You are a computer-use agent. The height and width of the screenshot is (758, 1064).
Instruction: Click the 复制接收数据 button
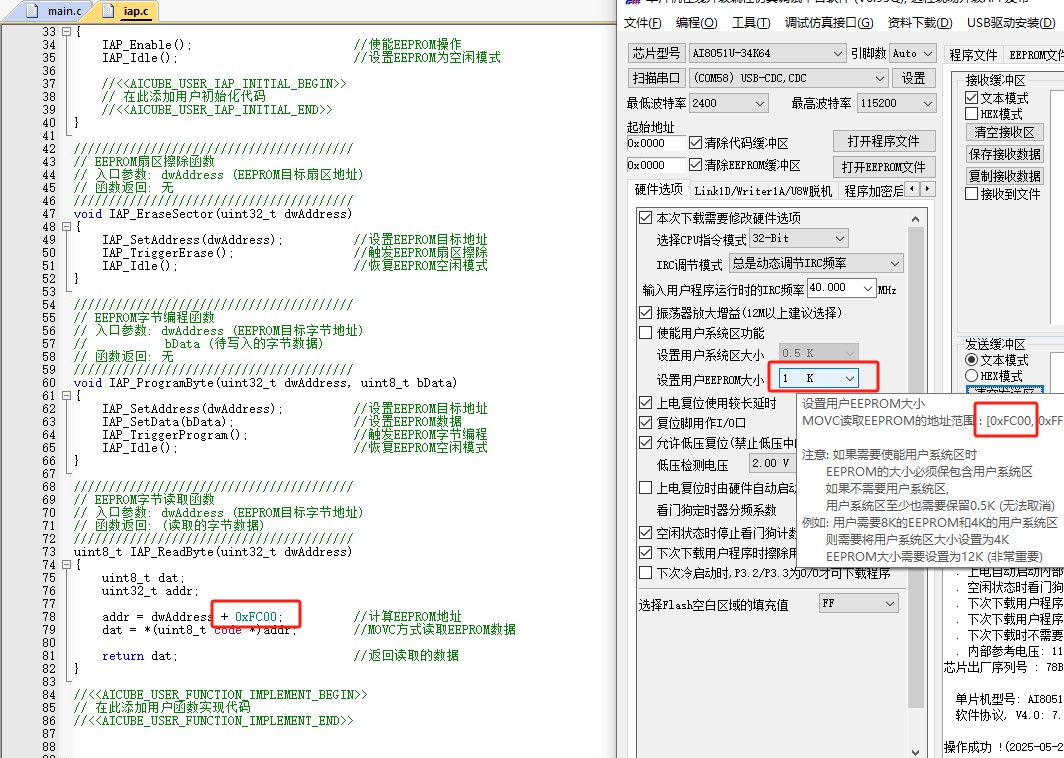(1004, 176)
